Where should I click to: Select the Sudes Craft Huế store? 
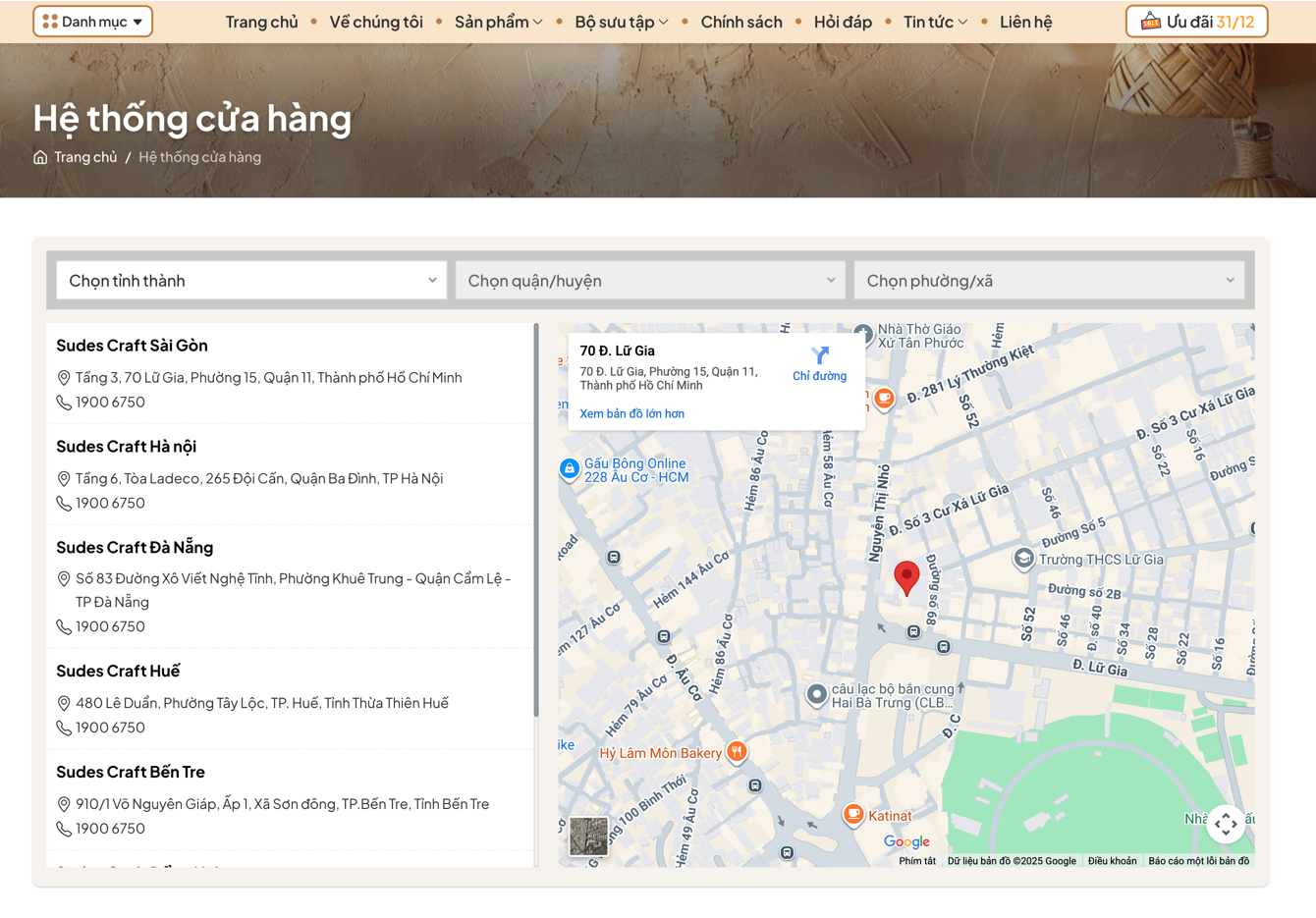coord(118,672)
